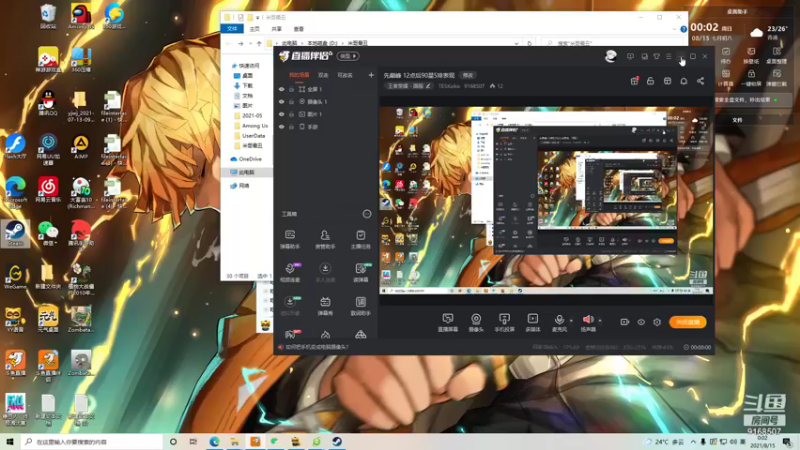Open 文件 tab in File Explorer
The width and height of the screenshot is (800, 450).
[232, 29]
